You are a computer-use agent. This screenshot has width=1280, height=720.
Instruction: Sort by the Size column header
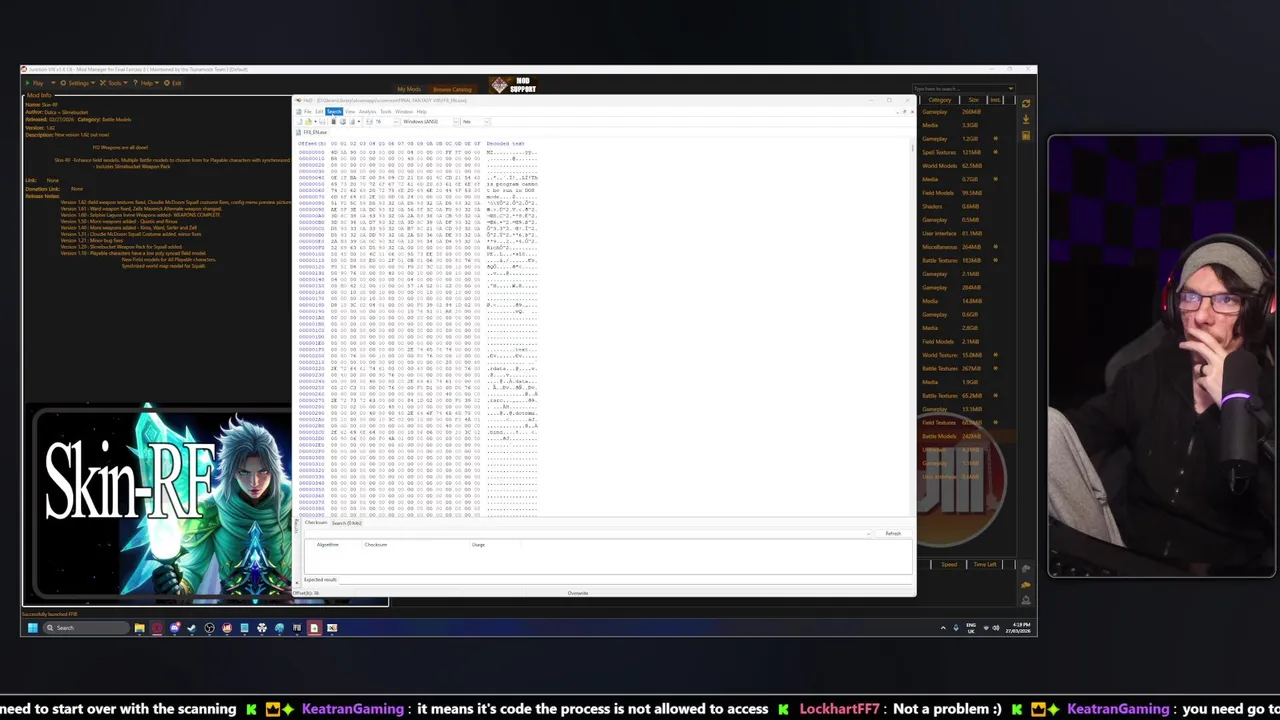point(973,100)
